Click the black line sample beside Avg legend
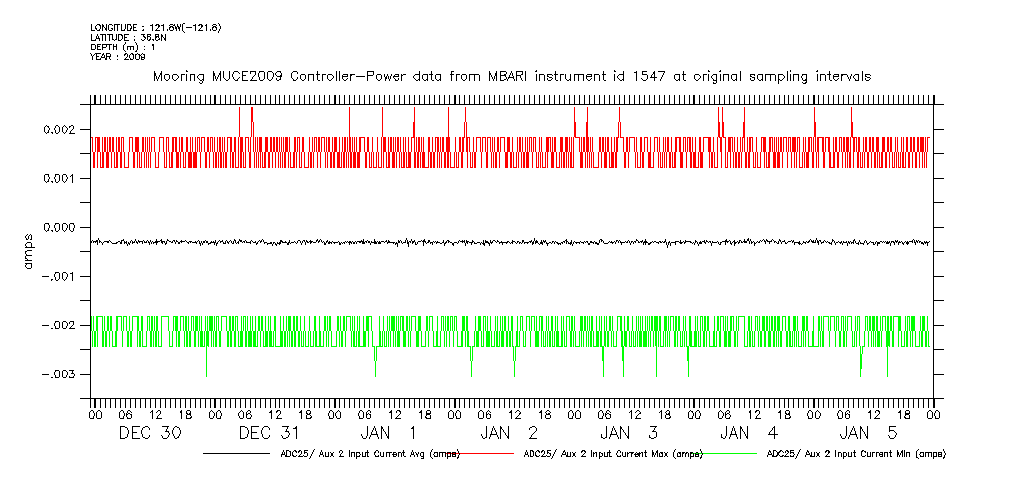 pos(240,454)
